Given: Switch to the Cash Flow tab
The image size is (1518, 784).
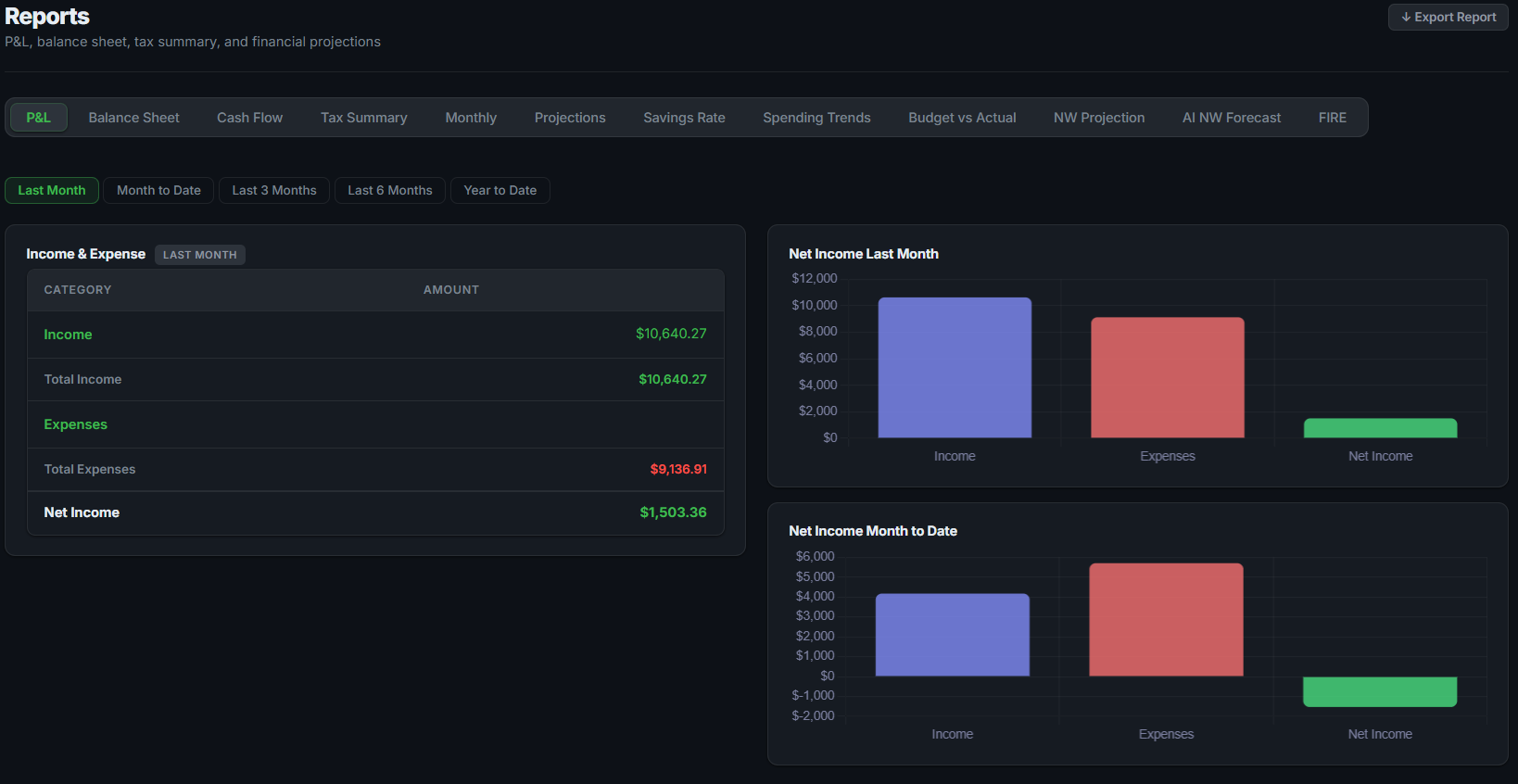Looking at the screenshot, I should [x=250, y=118].
